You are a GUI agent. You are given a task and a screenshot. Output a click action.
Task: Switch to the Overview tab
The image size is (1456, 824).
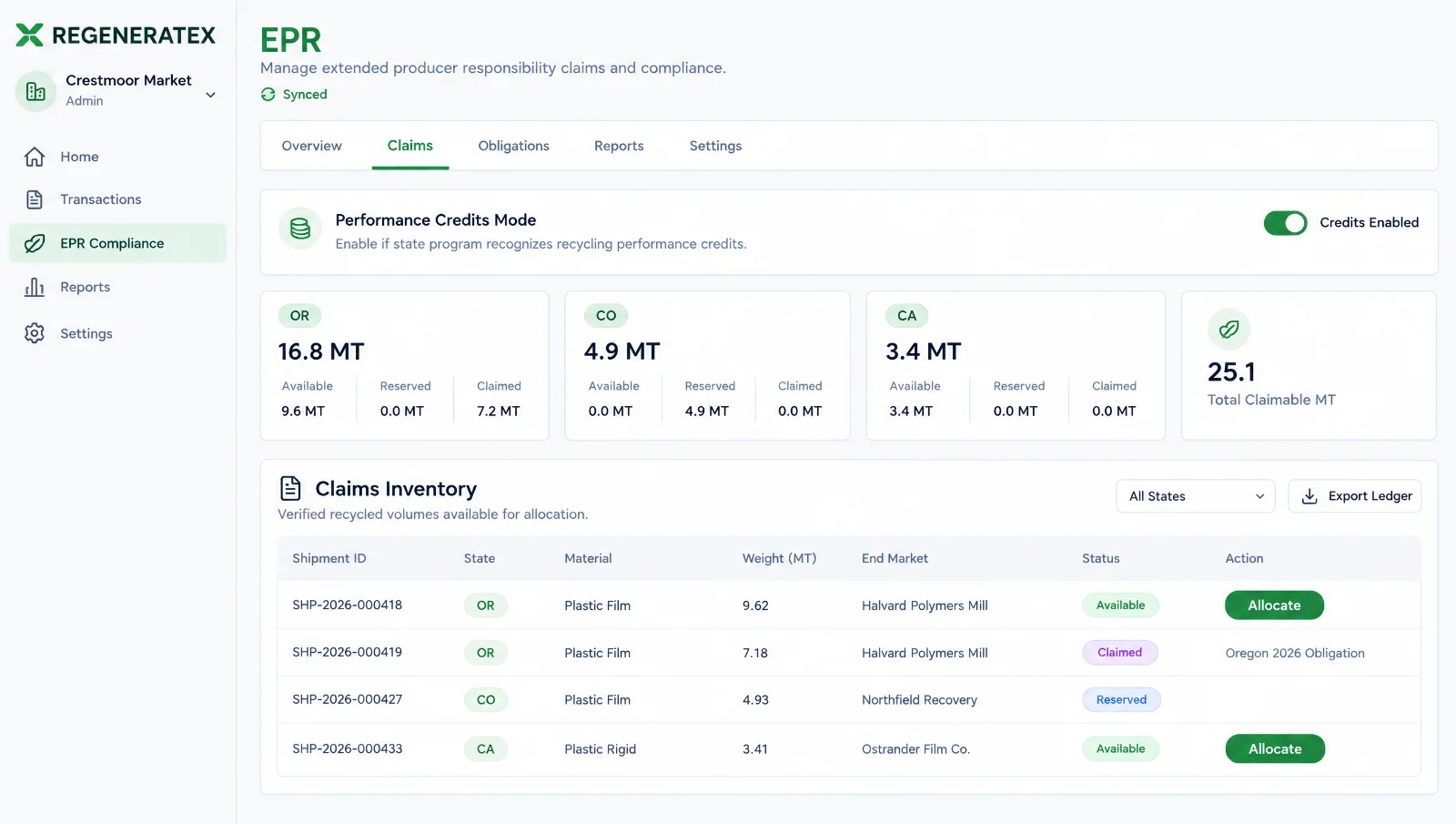(311, 146)
